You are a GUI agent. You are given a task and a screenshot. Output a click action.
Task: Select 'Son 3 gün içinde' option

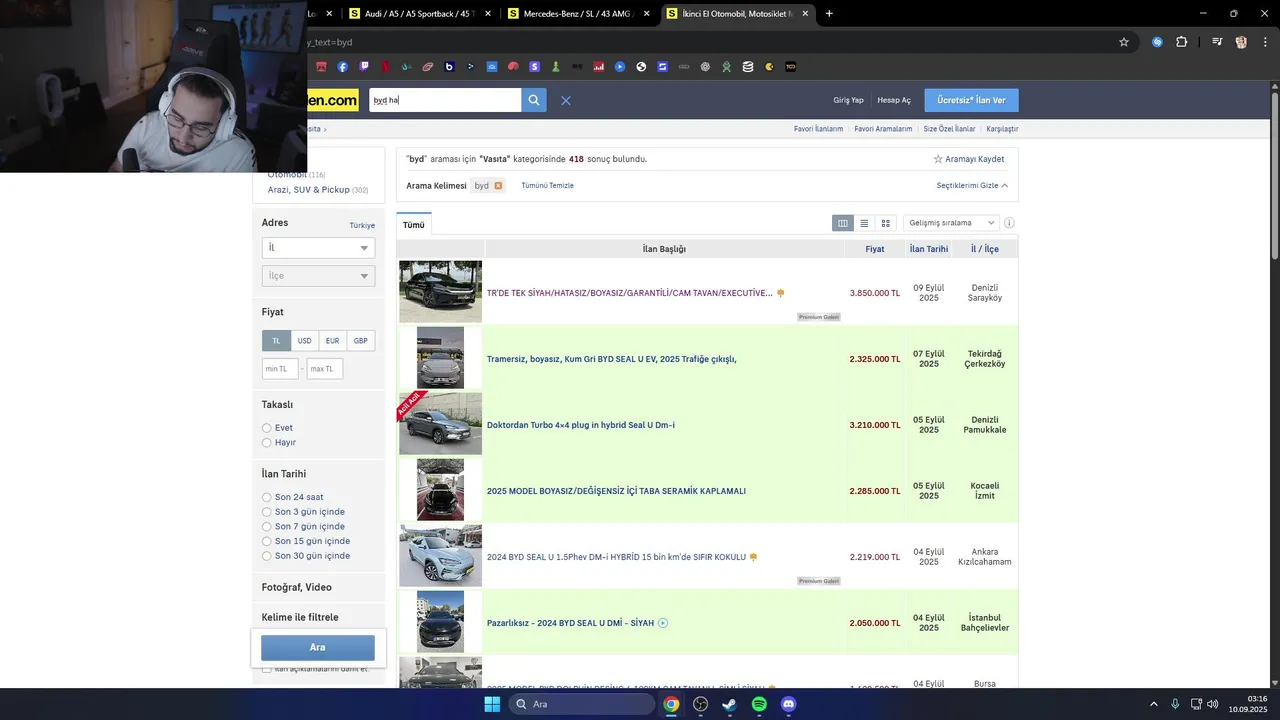point(267,512)
